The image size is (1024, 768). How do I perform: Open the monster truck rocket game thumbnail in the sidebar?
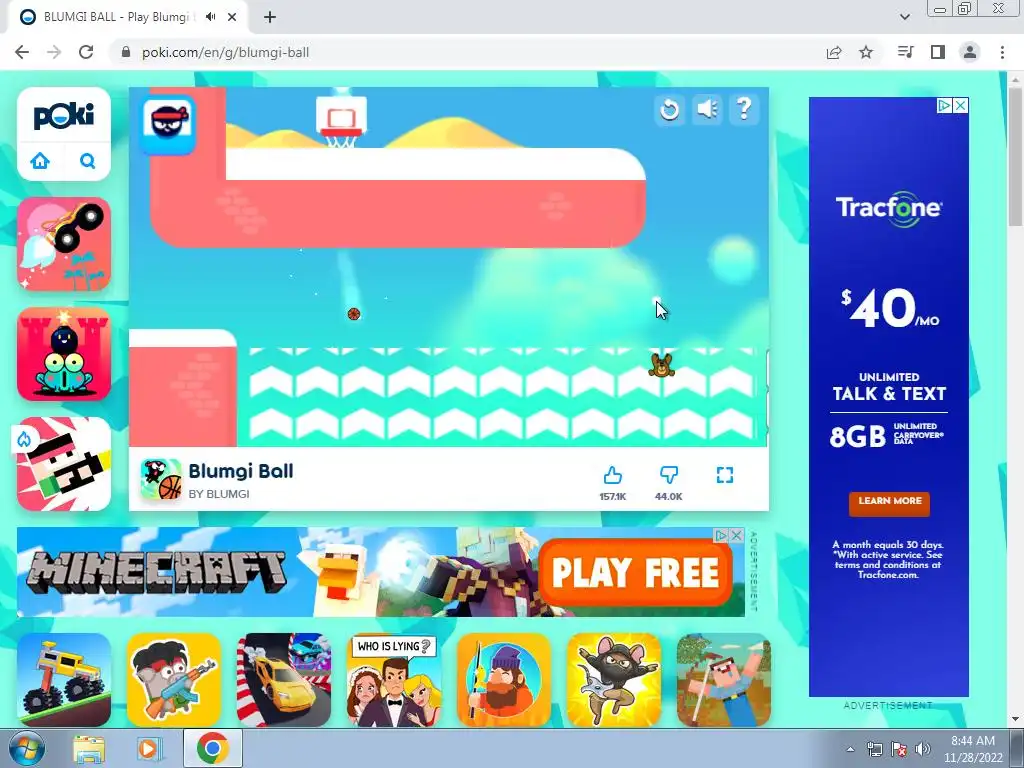(64, 244)
